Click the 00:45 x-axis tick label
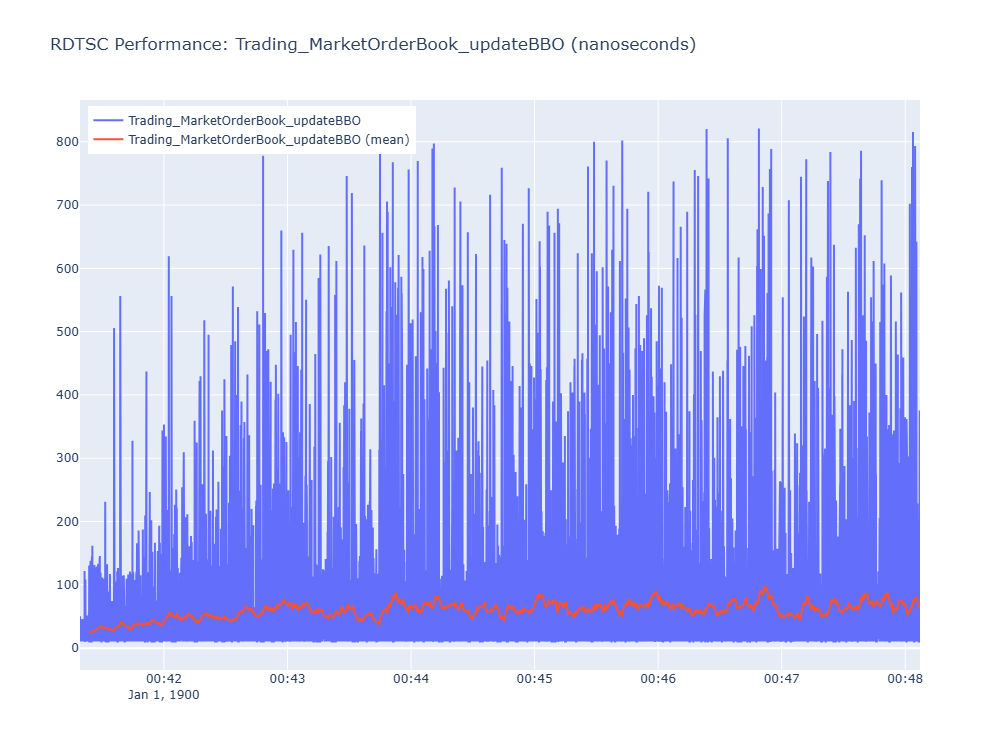Screen dimensions: 1000x750 [x=534, y=679]
